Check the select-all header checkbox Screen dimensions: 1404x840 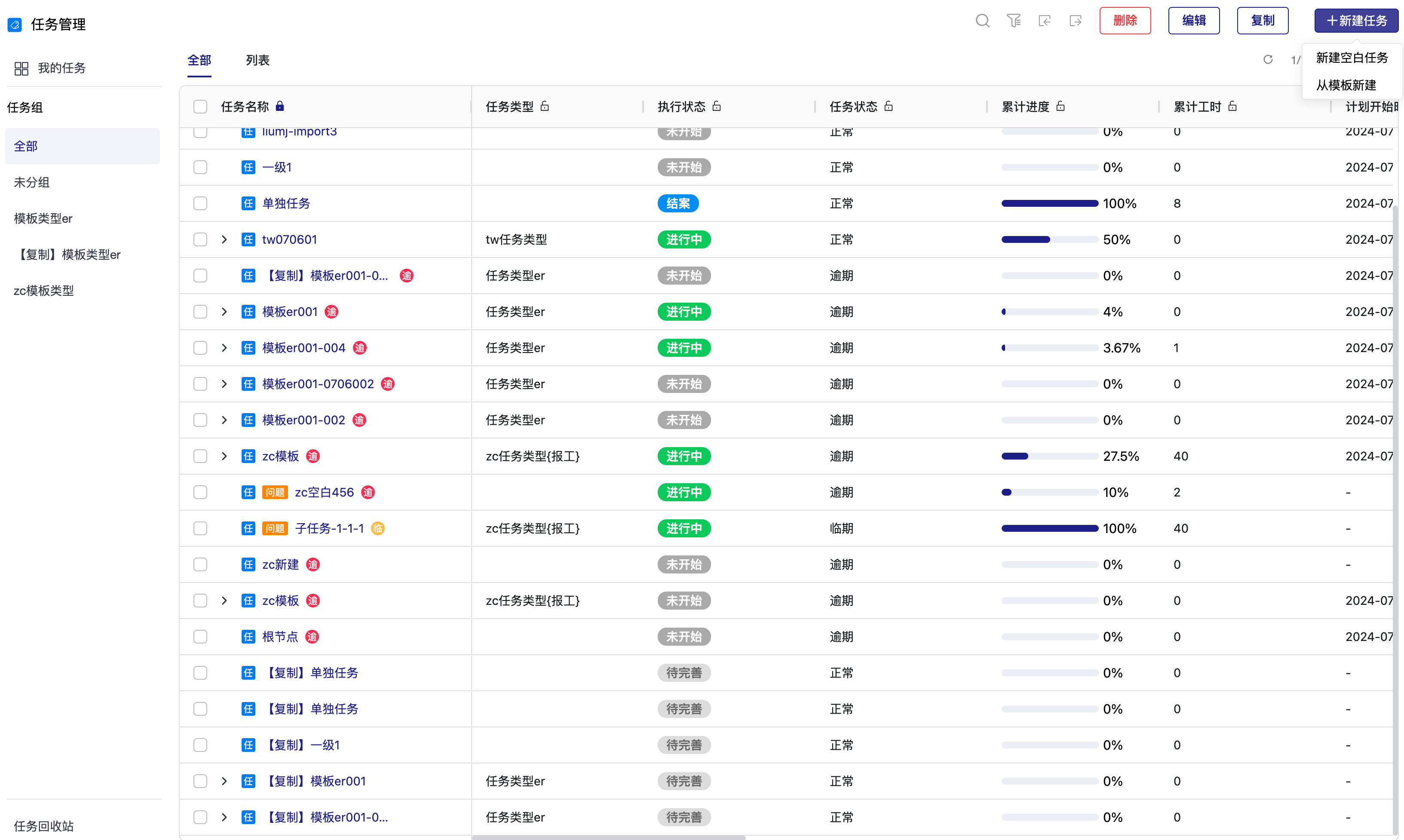coord(200,107)
